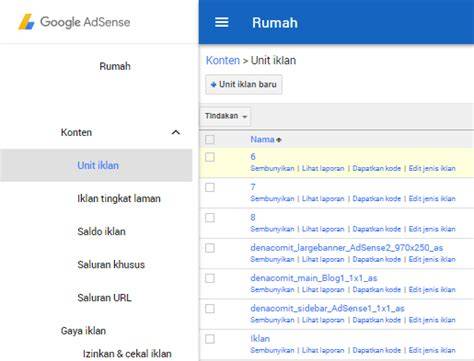Click Edit jenis iklan under denacomit_main_Blog1 row
The height and width of the screenshot is (361, 474).
point(432,290)
